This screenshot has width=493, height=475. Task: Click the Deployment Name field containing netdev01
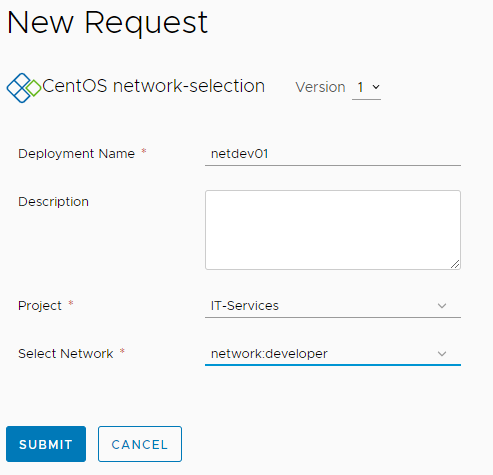click(x=333, y=154)
